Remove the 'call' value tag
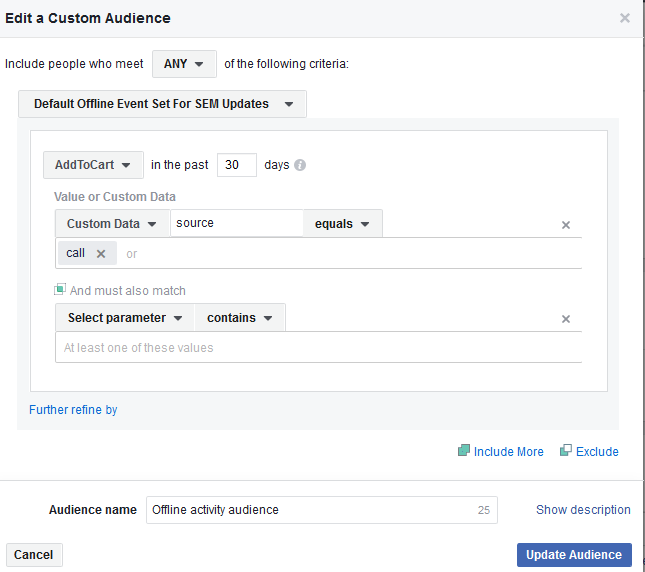 pyautogui.click(x=100, y=254)
